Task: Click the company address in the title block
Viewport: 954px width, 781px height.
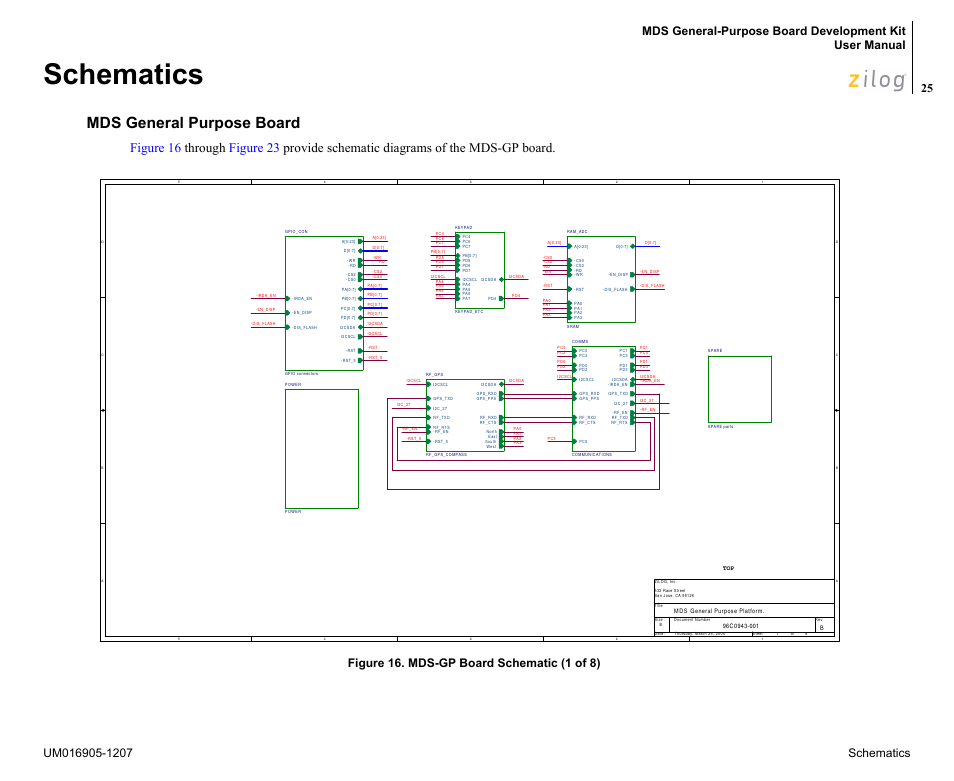Action: coord(674,593)
